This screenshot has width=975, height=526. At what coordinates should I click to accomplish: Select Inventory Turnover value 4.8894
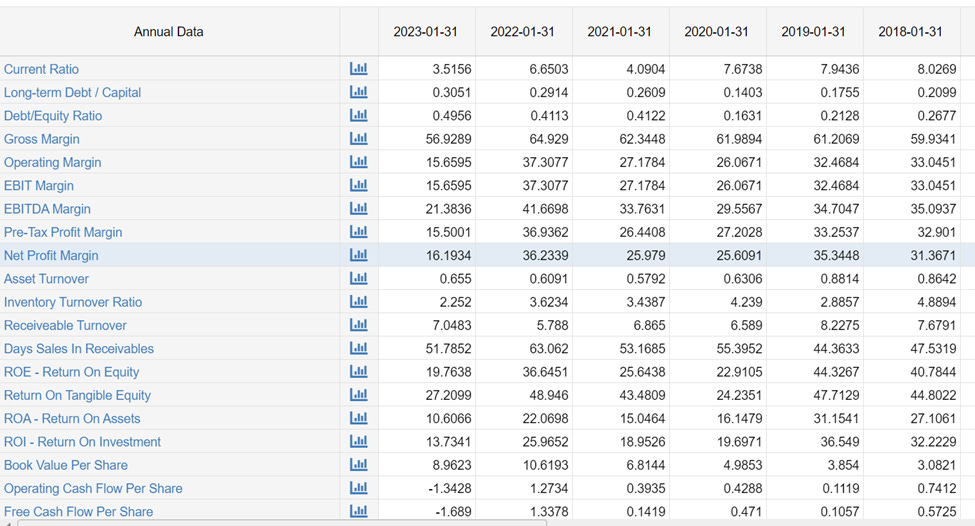[x=936, y=302]
